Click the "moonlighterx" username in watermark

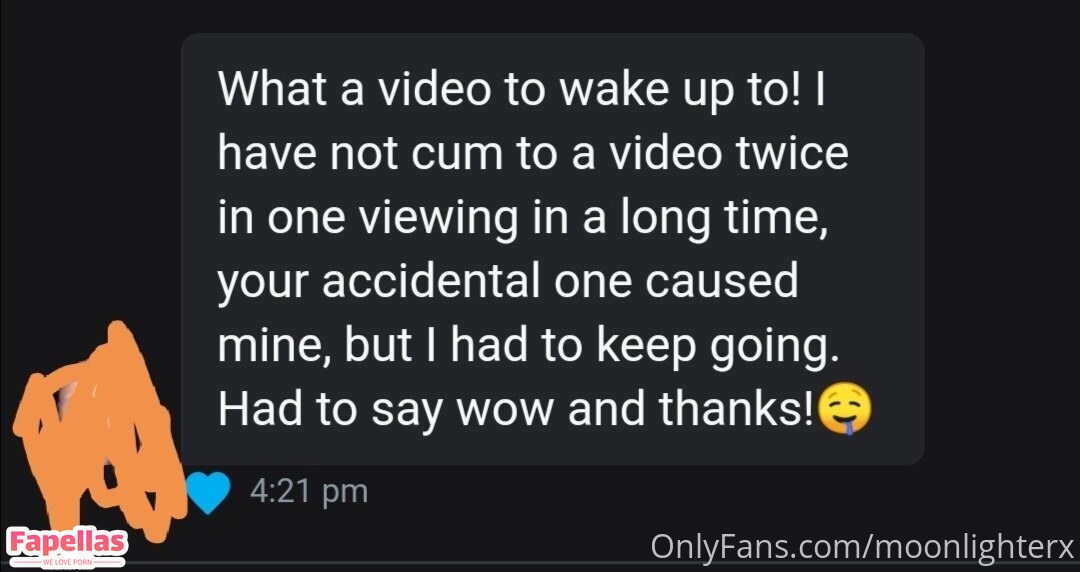click(x=973, y=547)
